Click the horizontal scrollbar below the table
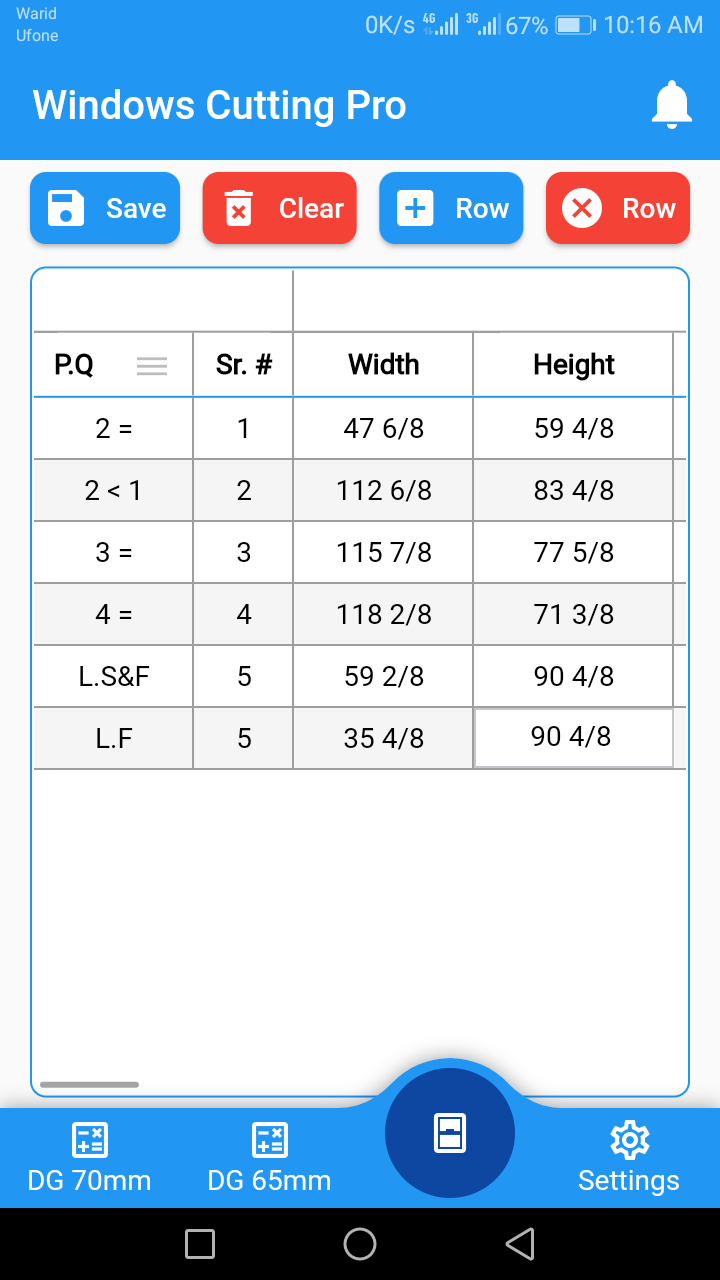 click(x=89, y=1084)
